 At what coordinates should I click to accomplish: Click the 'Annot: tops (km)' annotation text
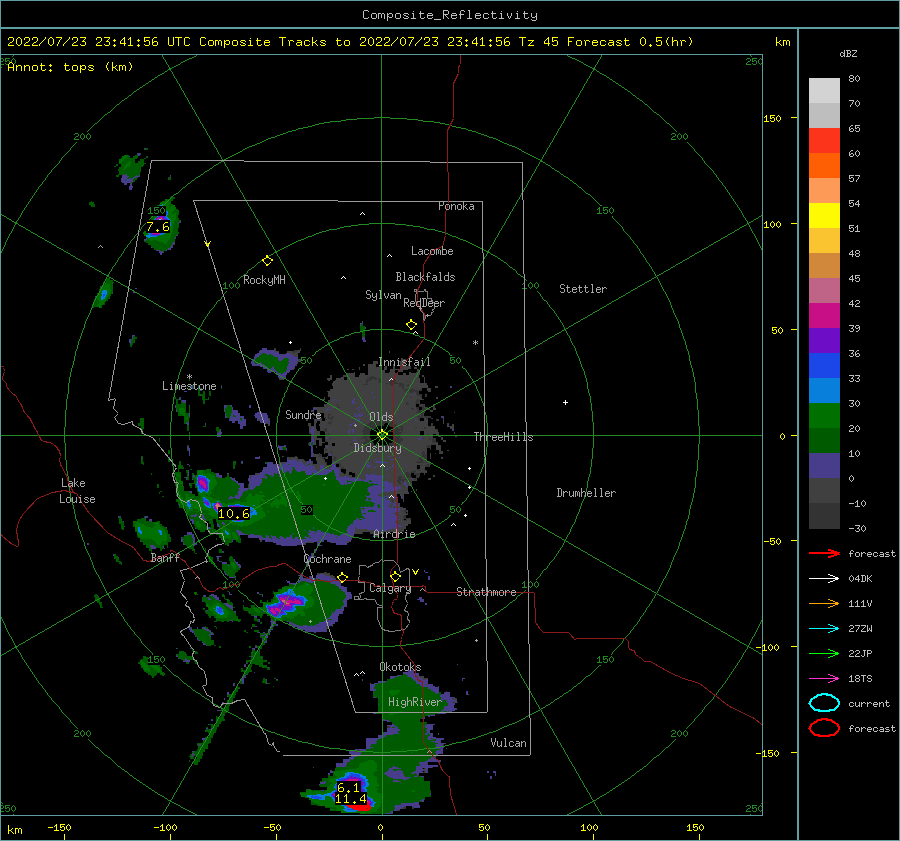(70, 67)
